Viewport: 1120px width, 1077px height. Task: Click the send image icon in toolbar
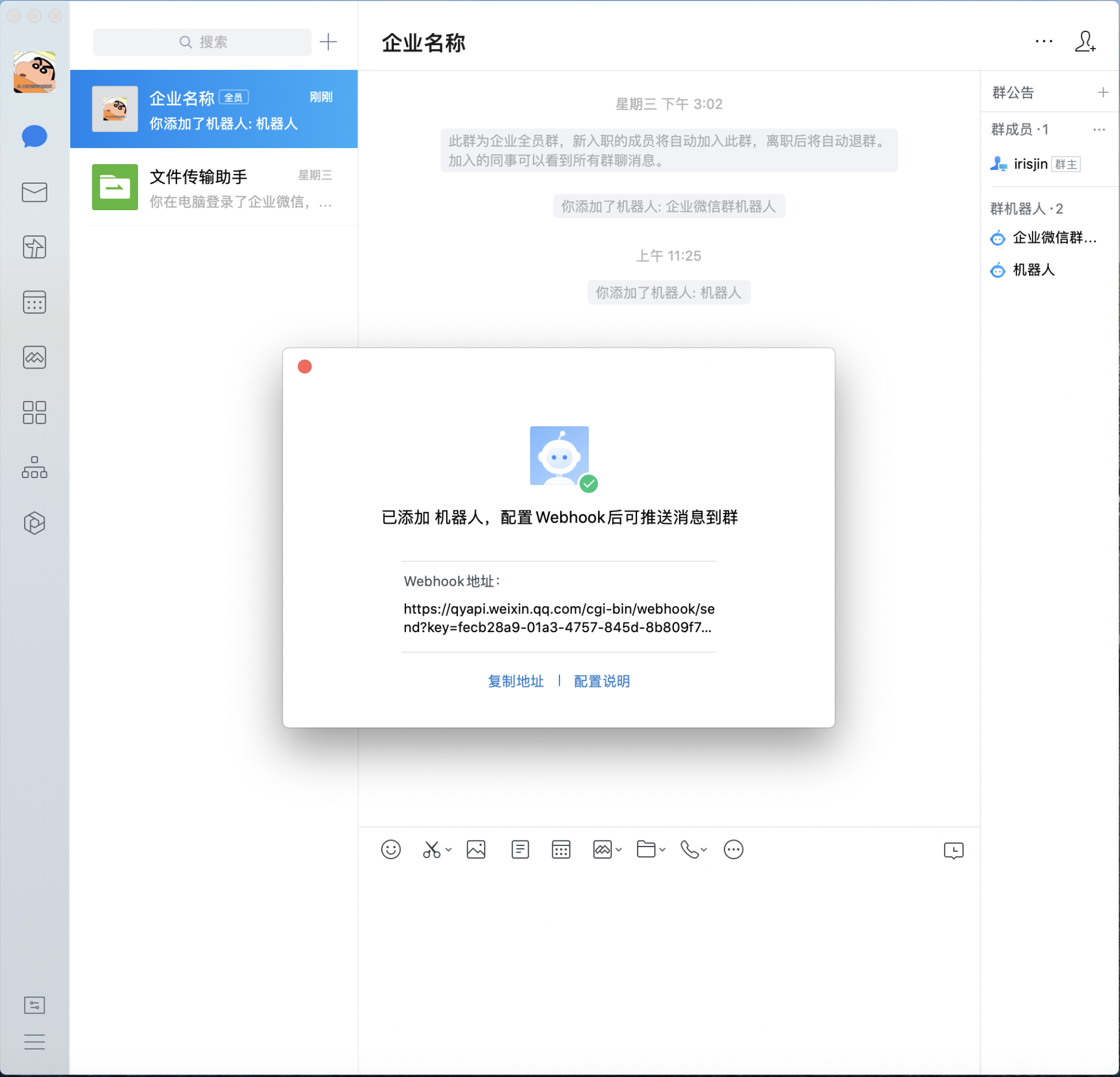pos(476,849)
